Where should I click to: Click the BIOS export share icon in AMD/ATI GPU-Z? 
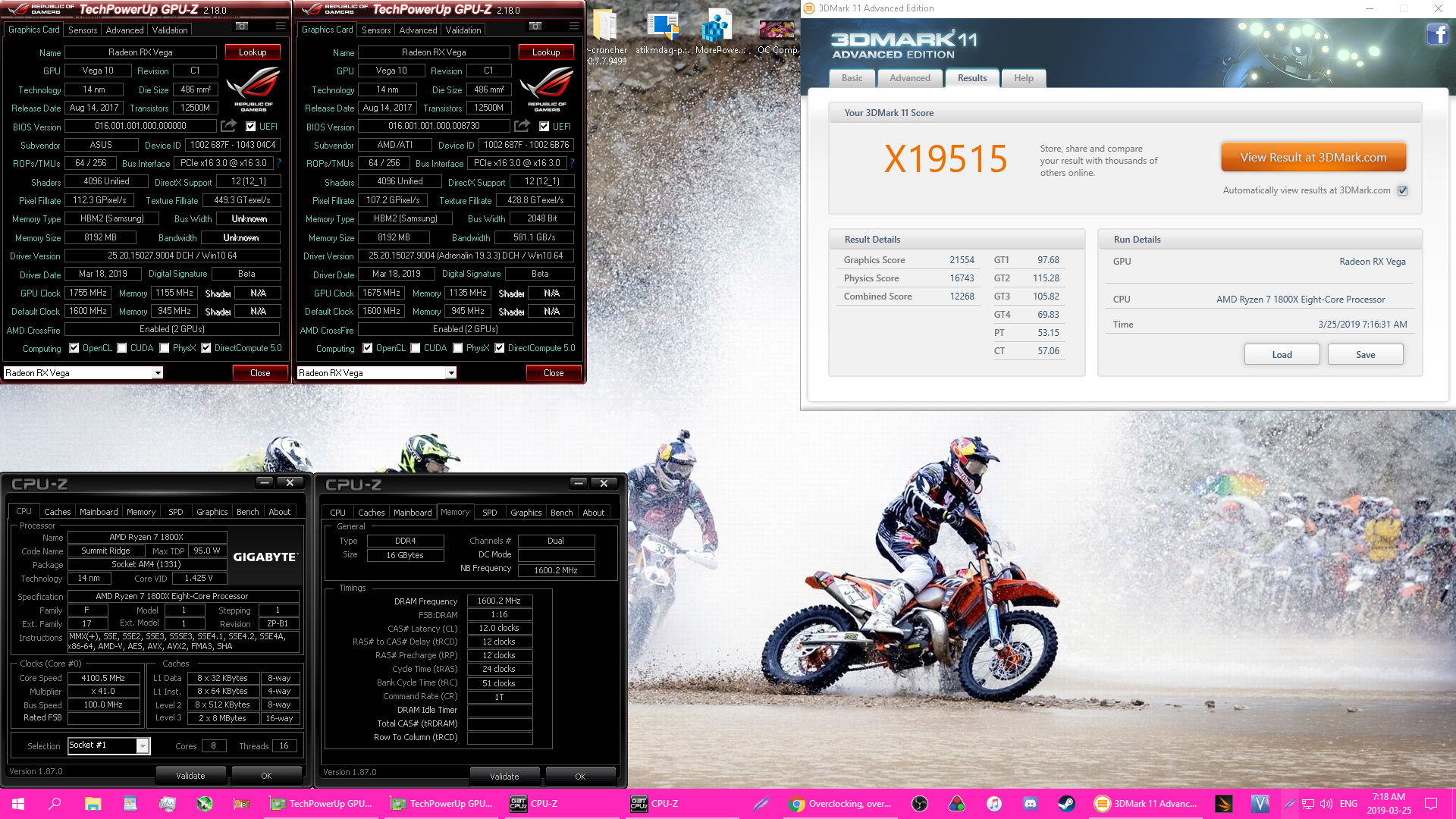pyautogui.click(x=522, y=126)
